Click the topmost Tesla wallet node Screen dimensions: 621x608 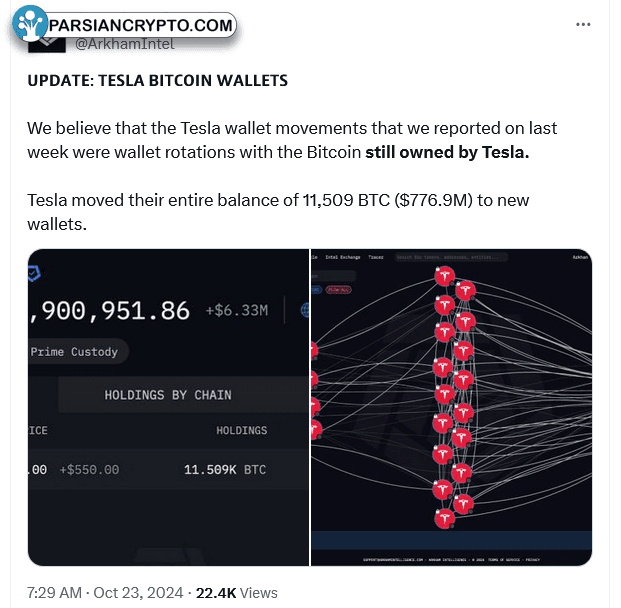(x=444, y=276)
